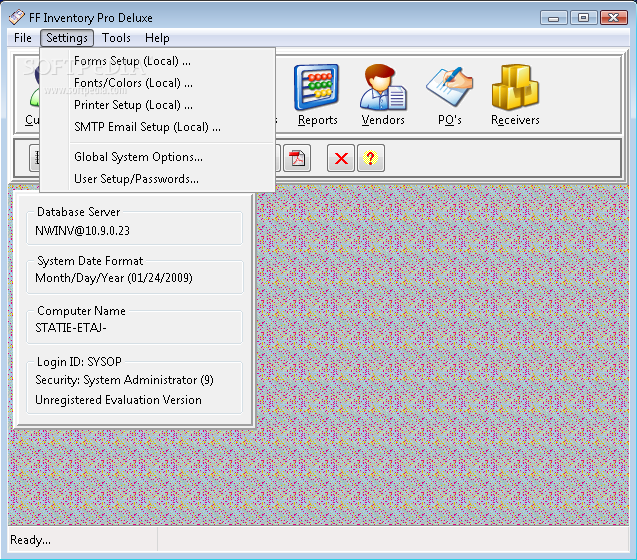Open Global System Options from menu
Screen dimensions: 637x560
pos(158,157)
